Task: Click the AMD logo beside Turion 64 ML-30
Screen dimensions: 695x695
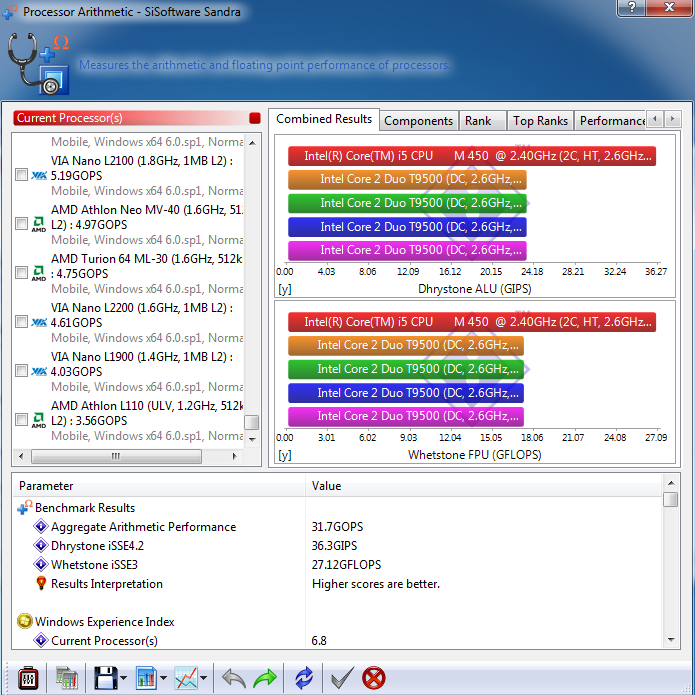Action: click(x=39, y=273)
